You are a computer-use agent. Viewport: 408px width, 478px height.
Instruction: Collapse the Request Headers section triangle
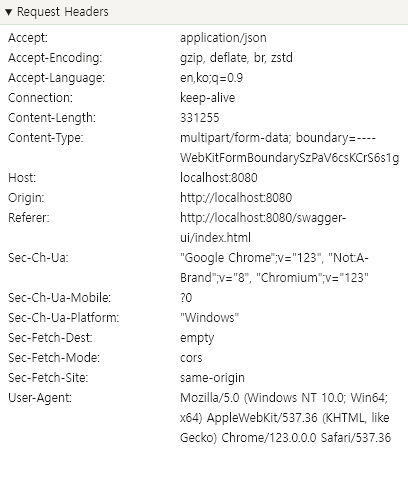coord(9,12)
